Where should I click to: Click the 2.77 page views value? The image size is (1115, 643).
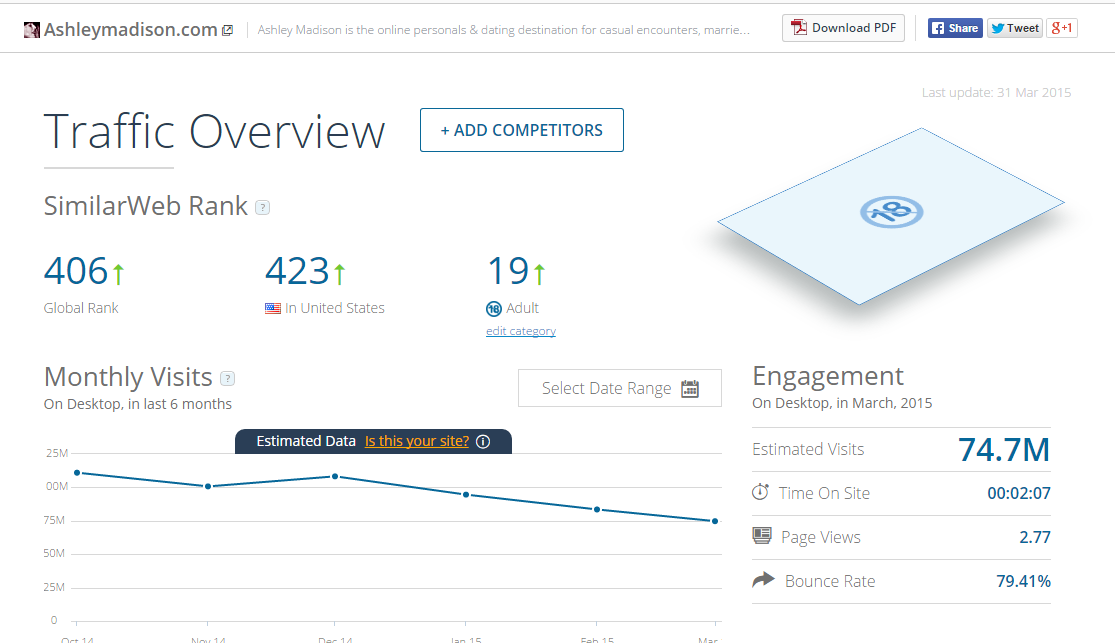coord(1035,537)
